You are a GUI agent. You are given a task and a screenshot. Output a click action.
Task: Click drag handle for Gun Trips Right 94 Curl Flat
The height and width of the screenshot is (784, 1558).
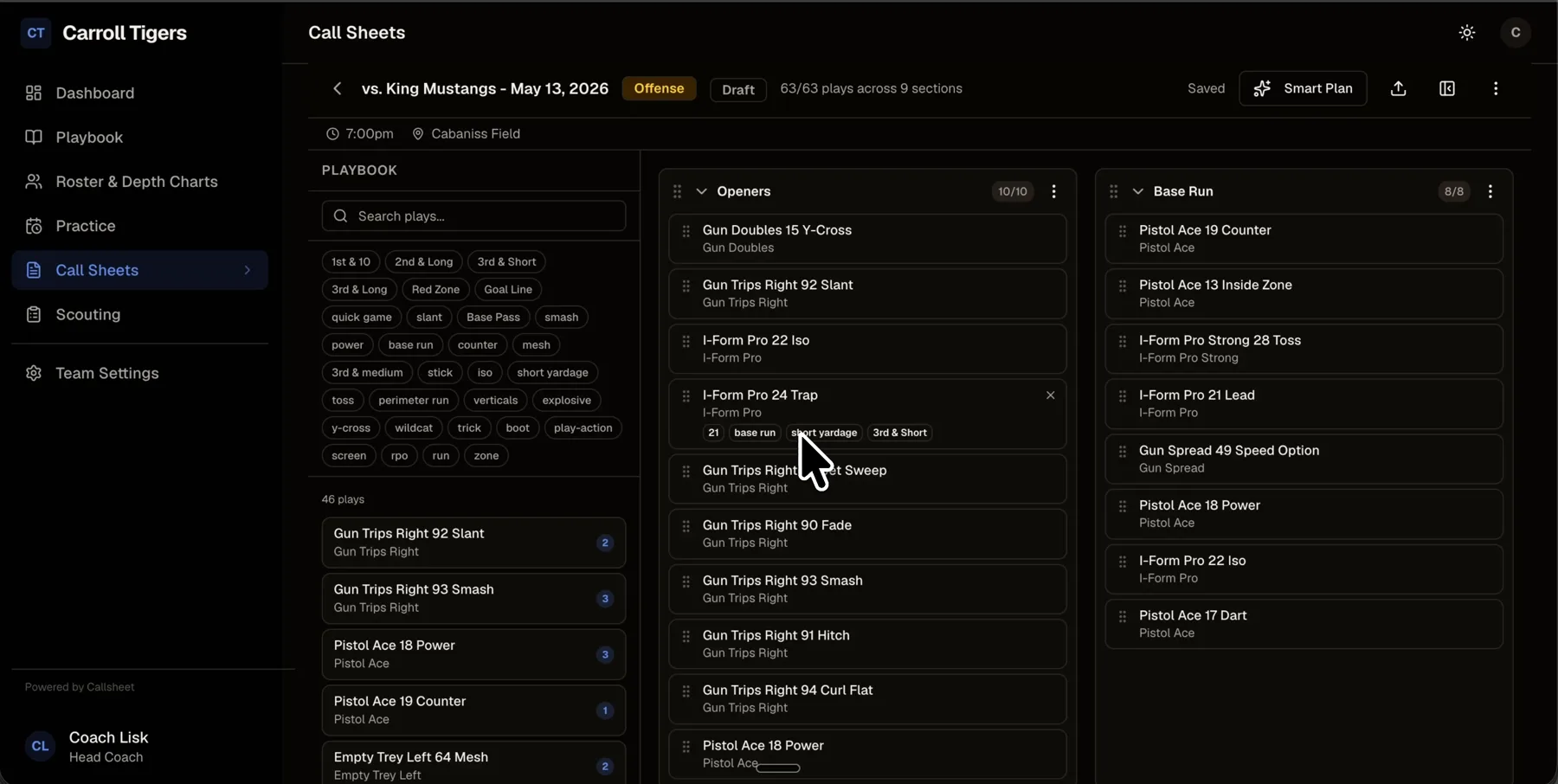[x=686, y=691]
